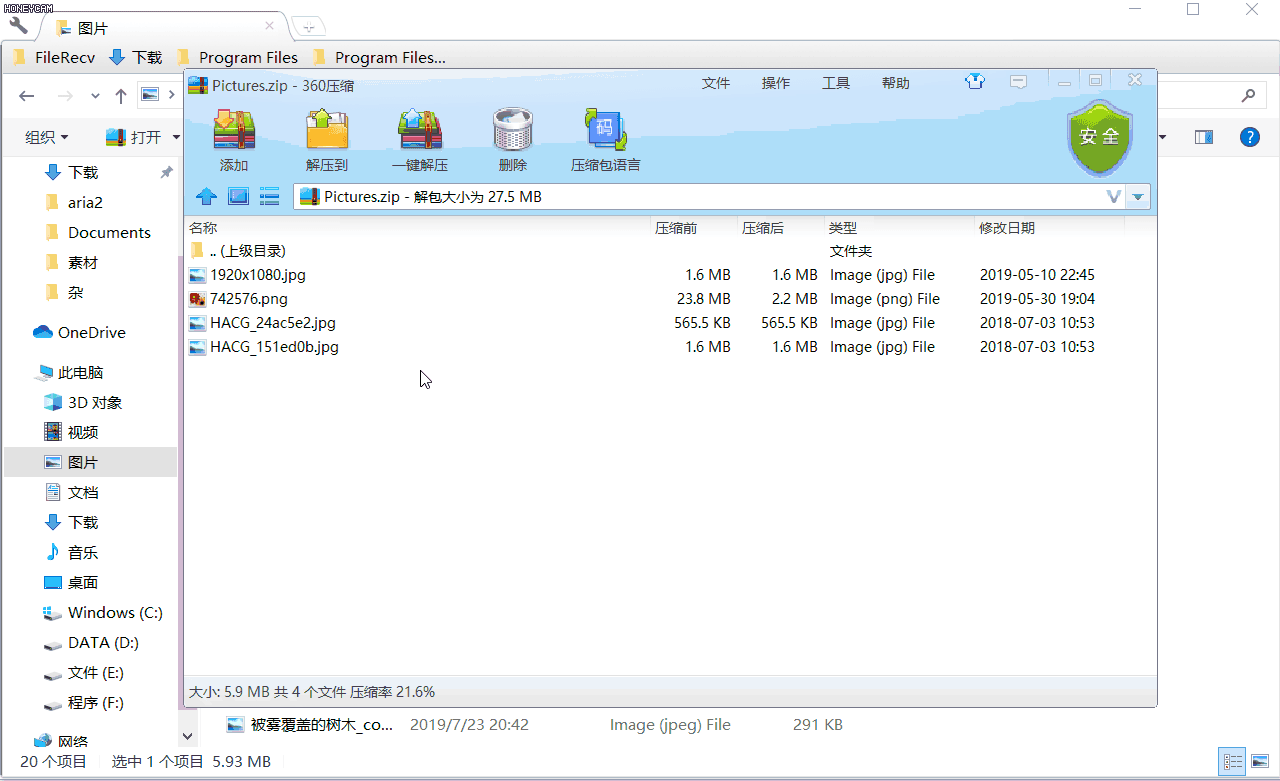Image resolution: width=1280 pixels, height=781 pixels.
Task: Open the skin shirt icon in the title bar
Action: [x=975, y=81]
